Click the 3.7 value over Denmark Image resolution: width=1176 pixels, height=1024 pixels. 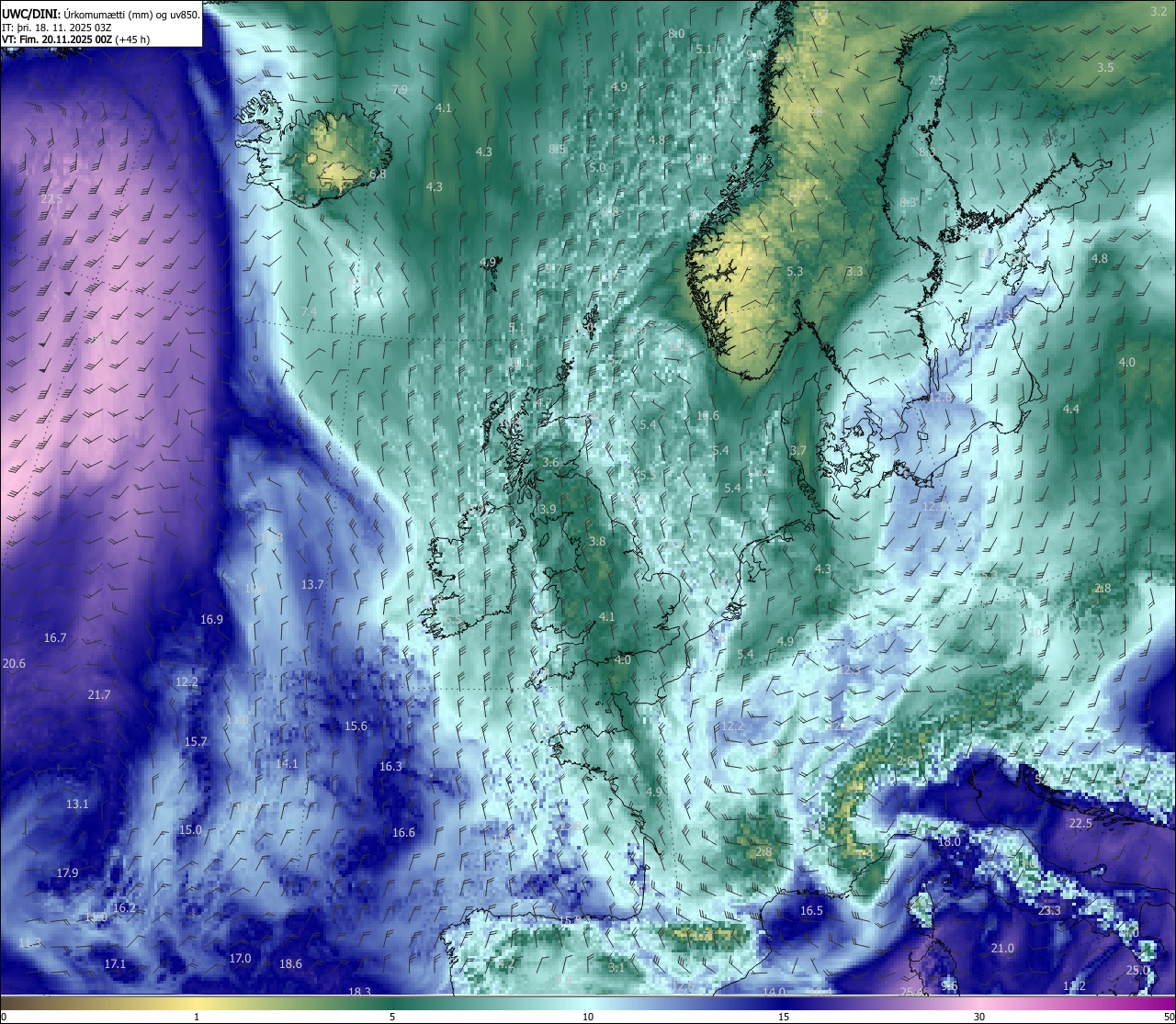click(x=797, y=451)
